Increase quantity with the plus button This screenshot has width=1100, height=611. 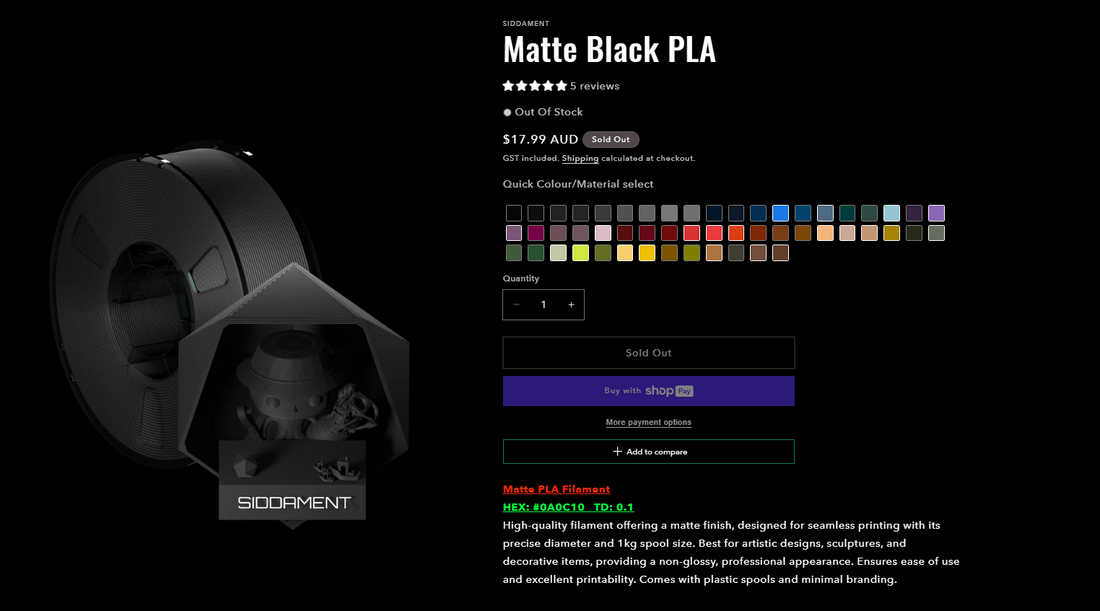click(571, 304)
